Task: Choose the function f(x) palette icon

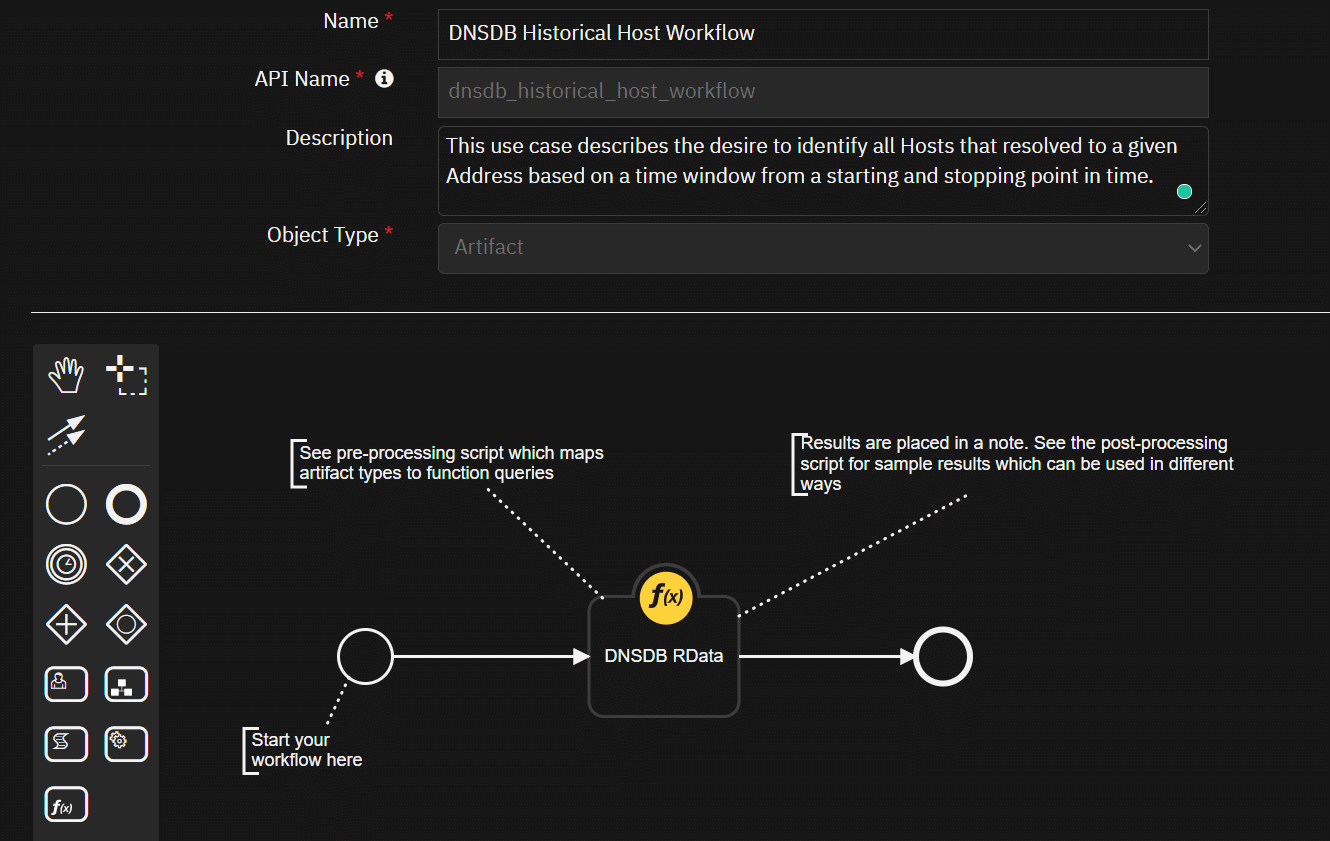Action: [66, 804]
